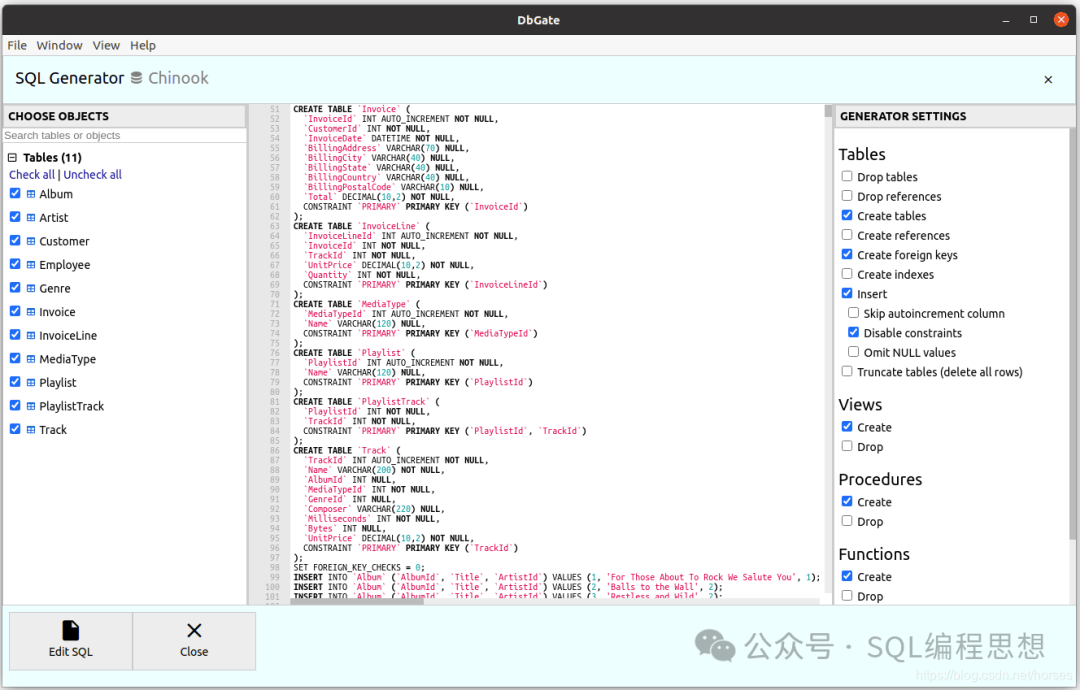Toggle Omit NULL values checkbox
The width and height of the screenshot is (1080, 690).
[x=853, y=352]
